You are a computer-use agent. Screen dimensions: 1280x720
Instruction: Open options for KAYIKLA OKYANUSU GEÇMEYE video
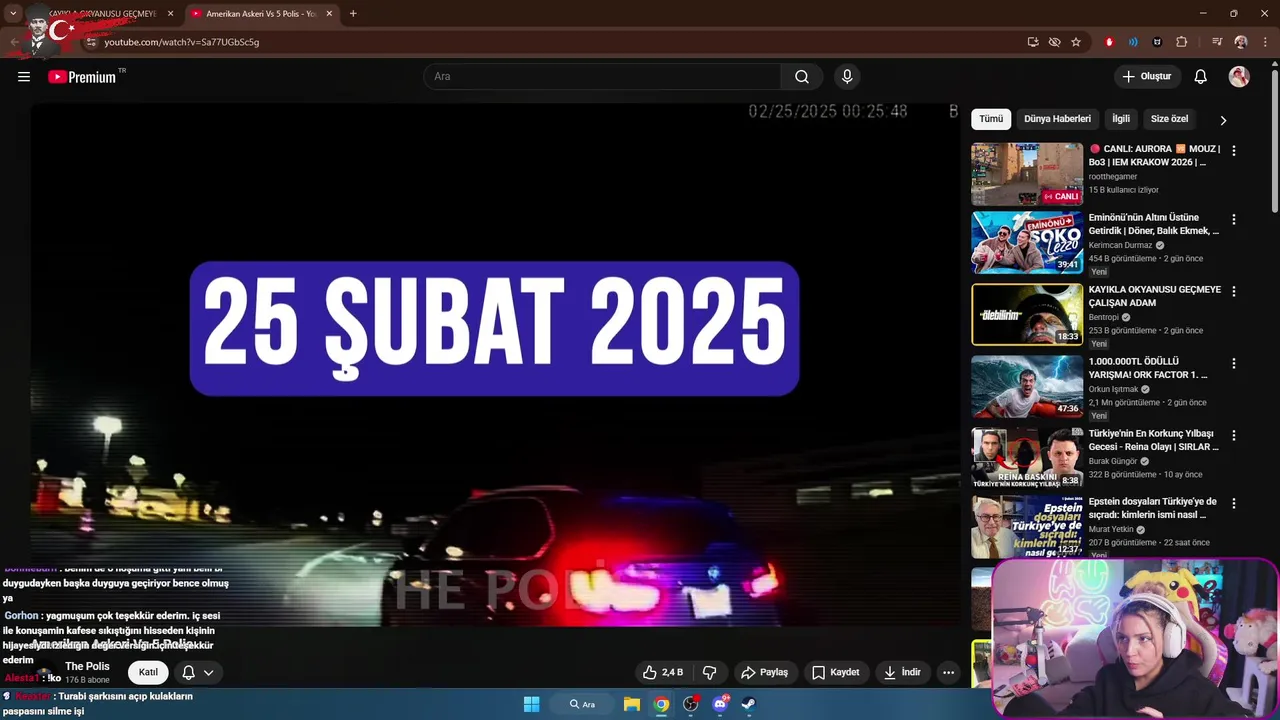[1233, 291]
